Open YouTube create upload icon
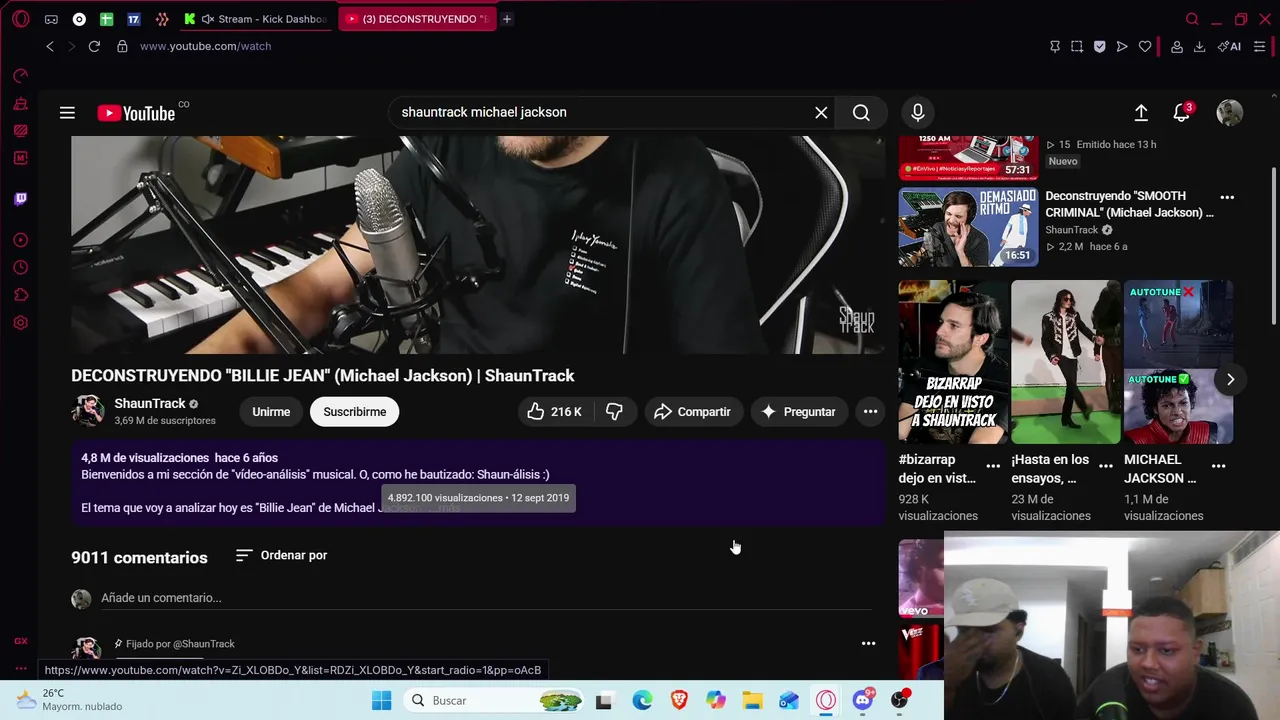Viewport: 1280px width, 720px height. tap(1141, 113)
